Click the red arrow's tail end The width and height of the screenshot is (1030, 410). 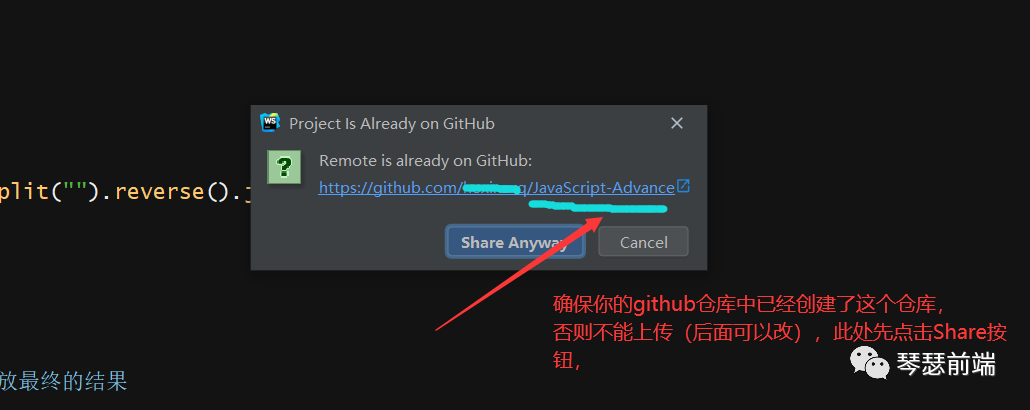(x=439, y=329)
